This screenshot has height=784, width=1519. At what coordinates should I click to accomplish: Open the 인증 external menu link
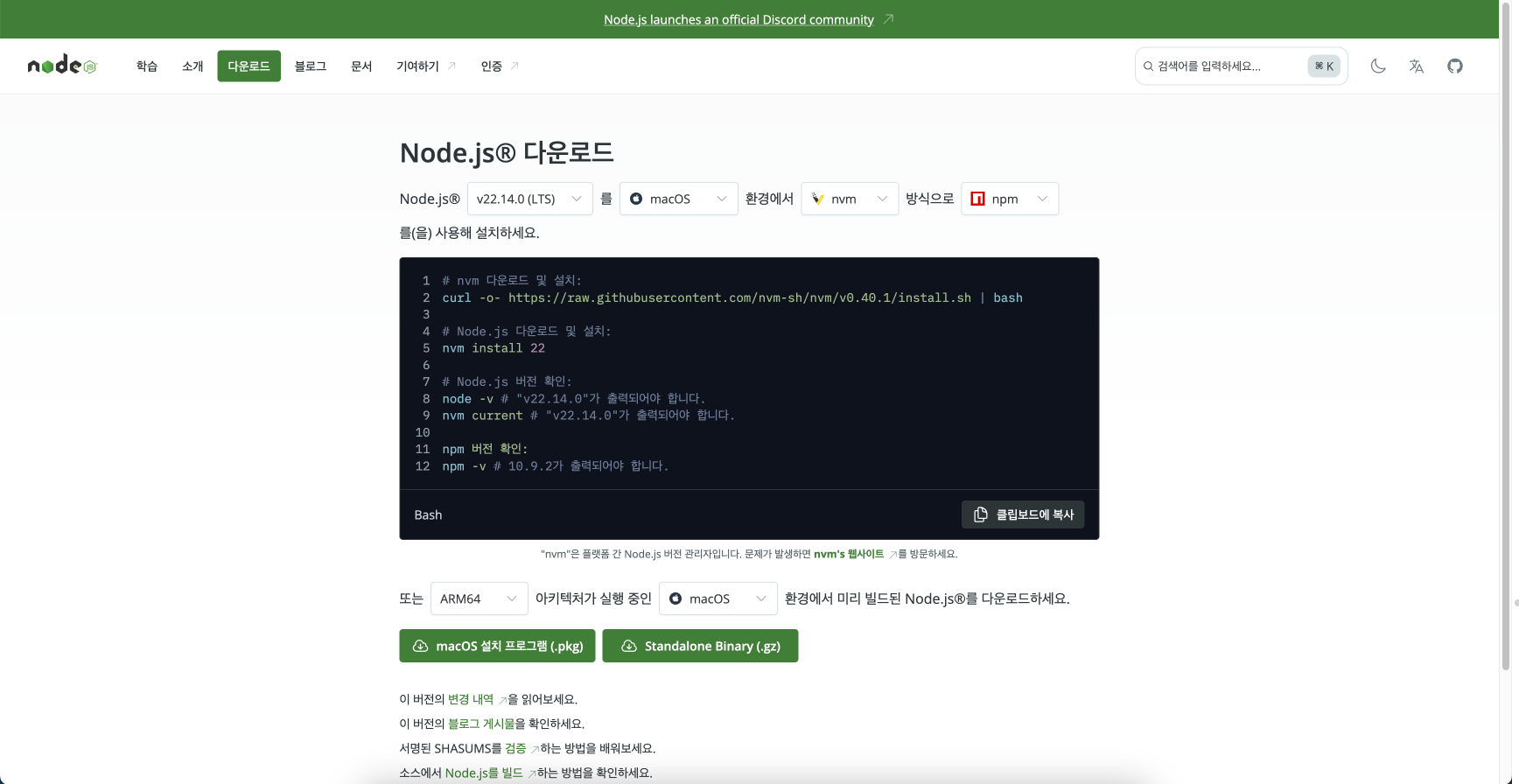click(500, 66)
